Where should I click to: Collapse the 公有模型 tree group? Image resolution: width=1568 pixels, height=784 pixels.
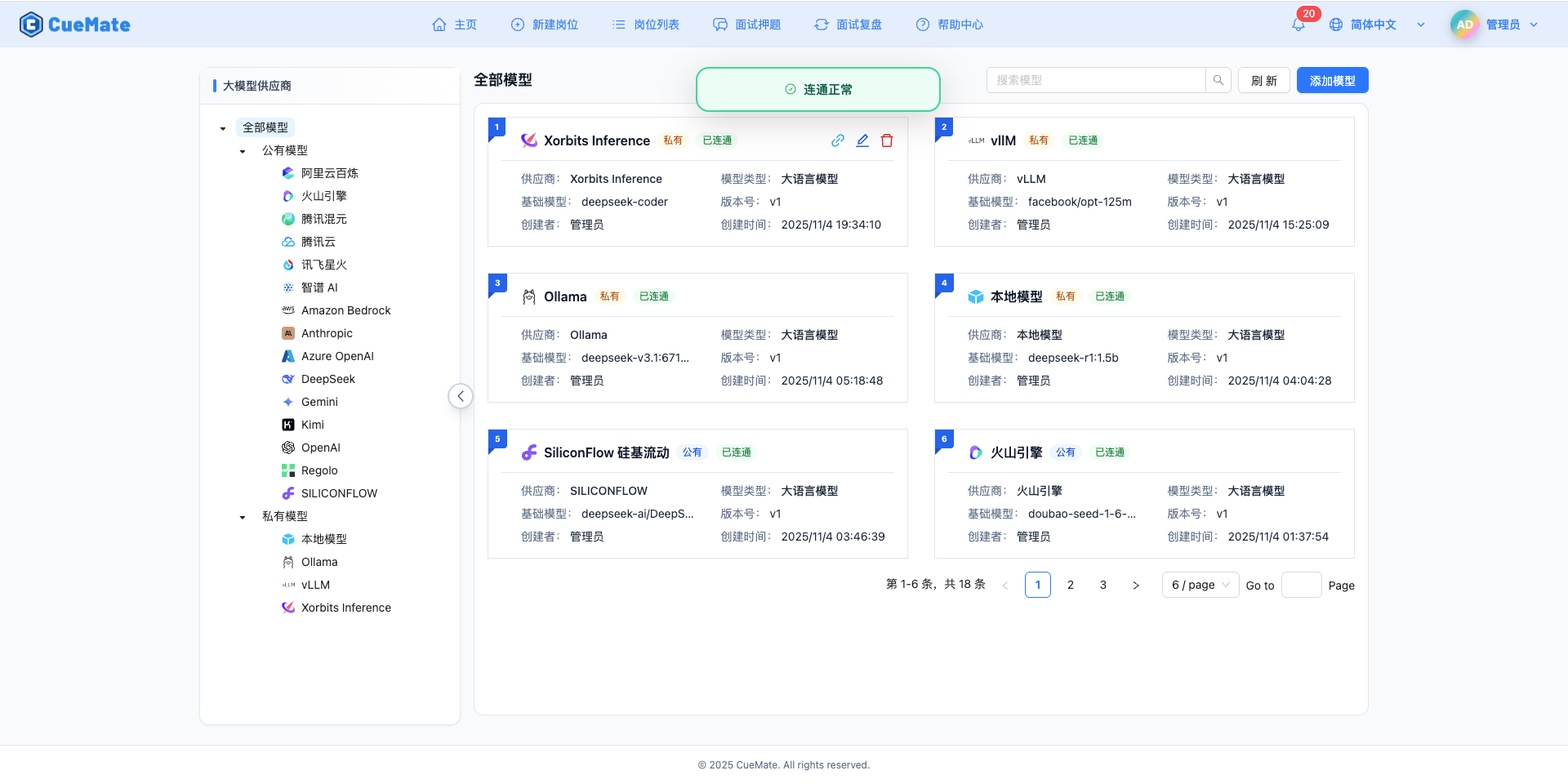[243, 151]
